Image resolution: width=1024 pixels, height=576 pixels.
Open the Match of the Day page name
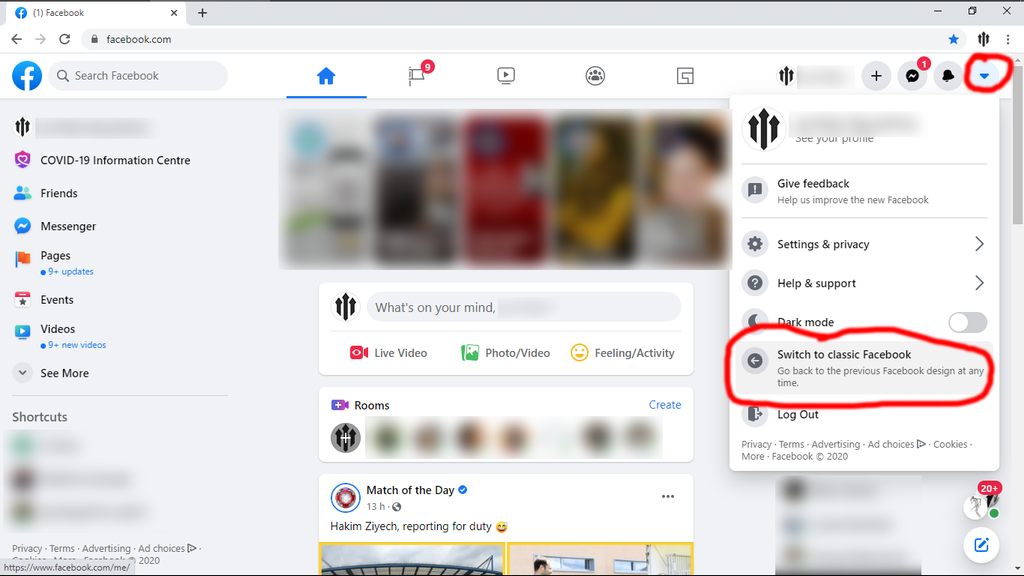tap(410, 490)
